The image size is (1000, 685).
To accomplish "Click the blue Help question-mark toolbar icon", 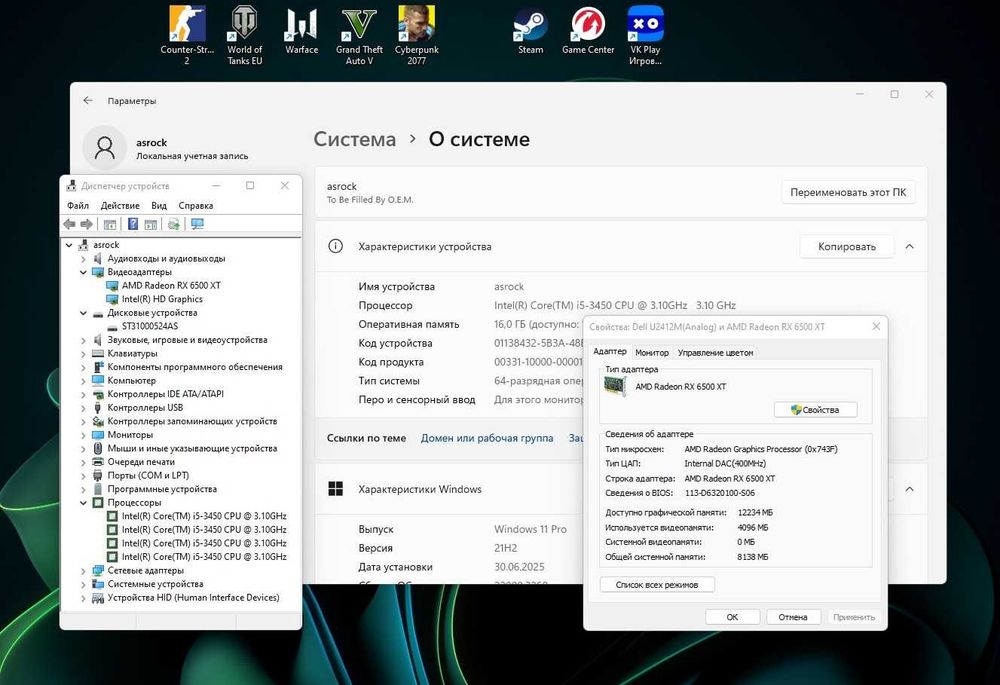I will click(x=133, y=224).
